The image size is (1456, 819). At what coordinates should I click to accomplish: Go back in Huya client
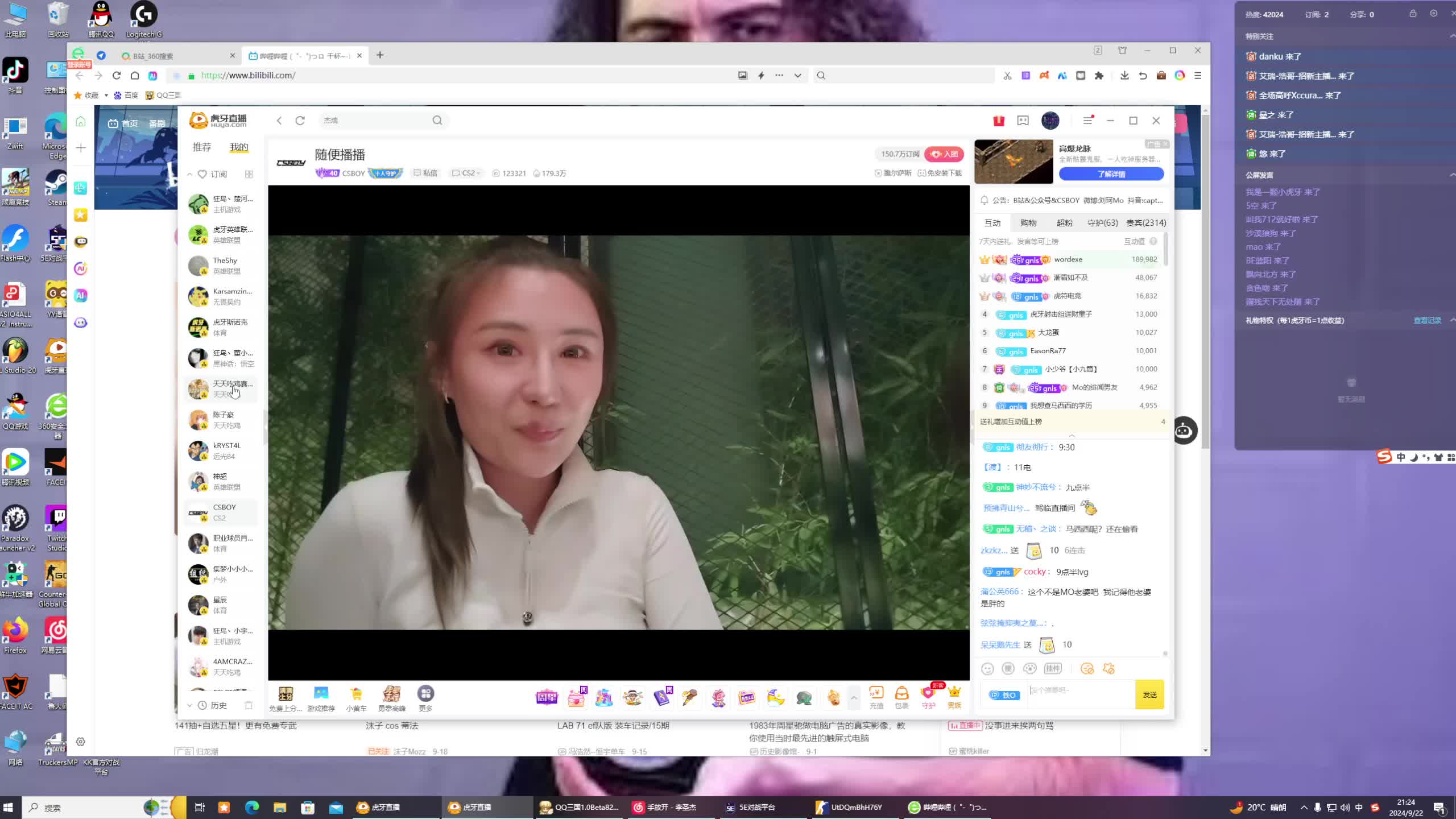click(x=279, y=121)
